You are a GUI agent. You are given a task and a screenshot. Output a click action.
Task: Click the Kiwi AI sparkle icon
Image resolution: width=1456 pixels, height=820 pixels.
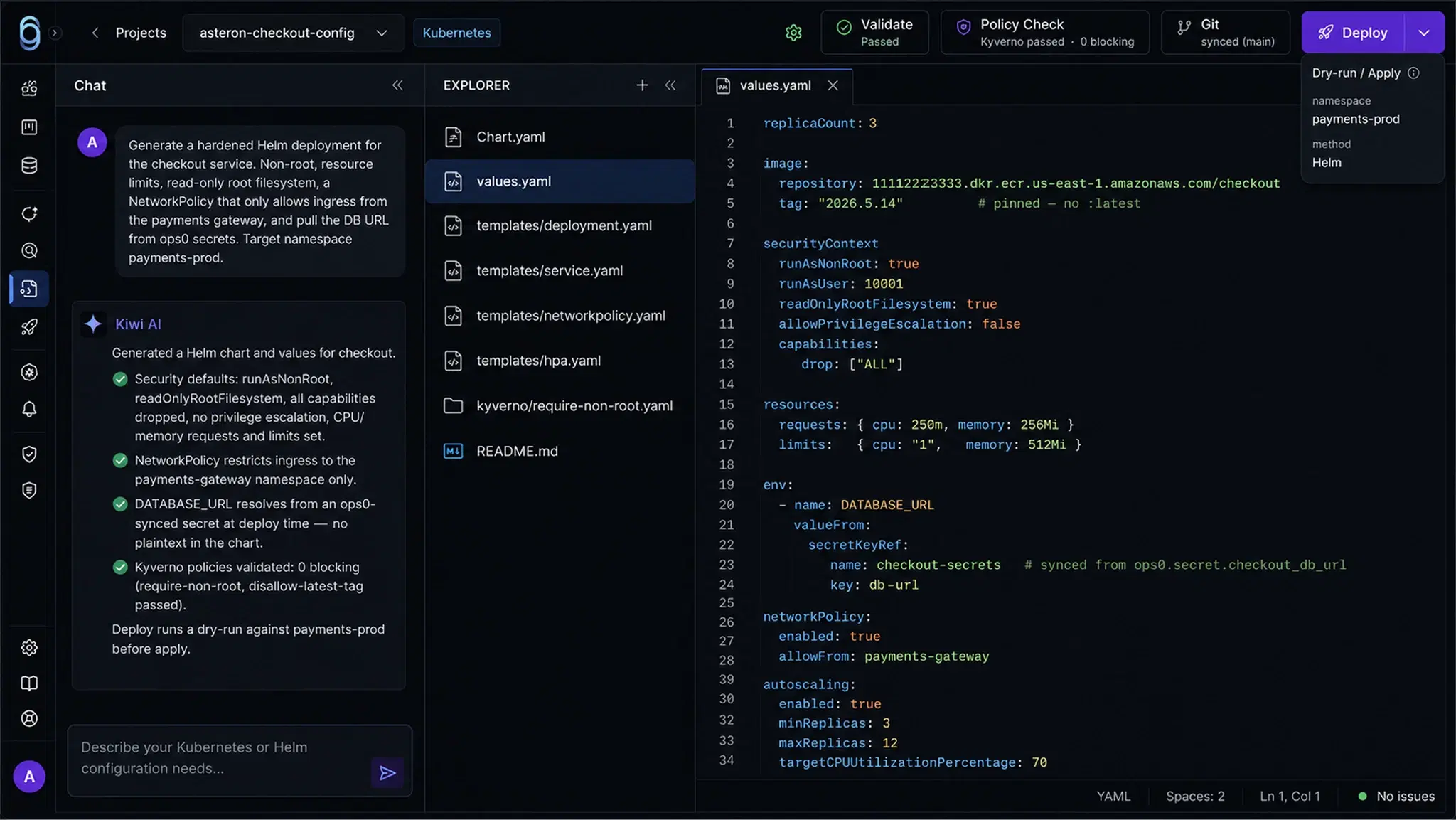coord(93,324)
